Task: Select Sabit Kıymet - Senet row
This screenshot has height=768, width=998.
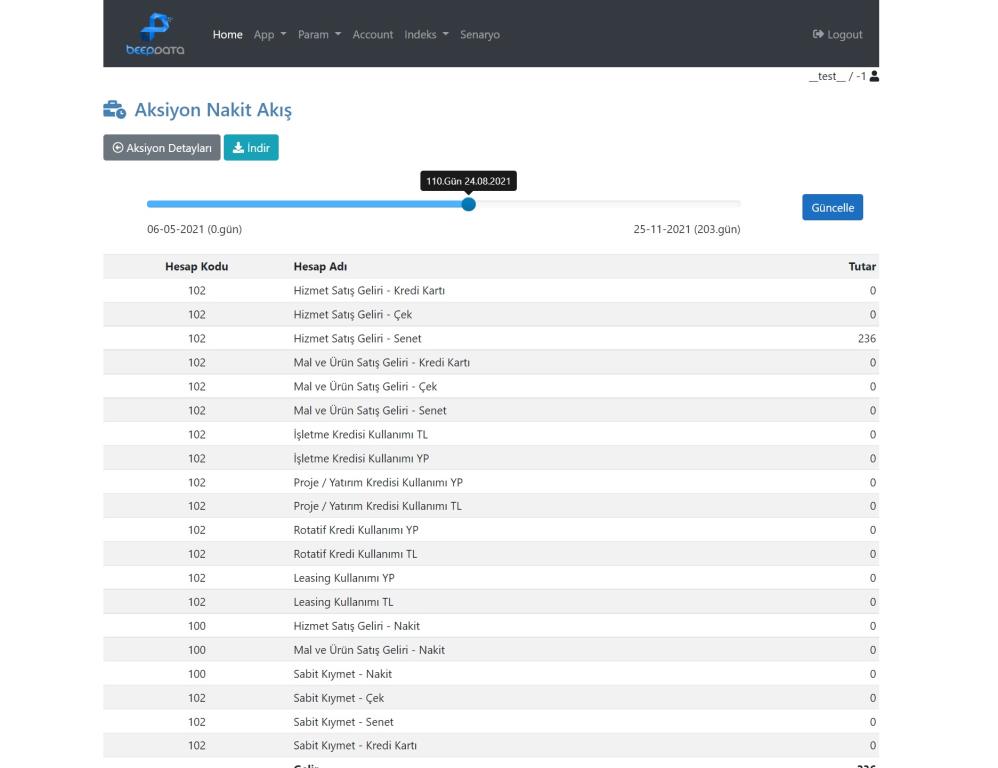Action: click(491, 722)
